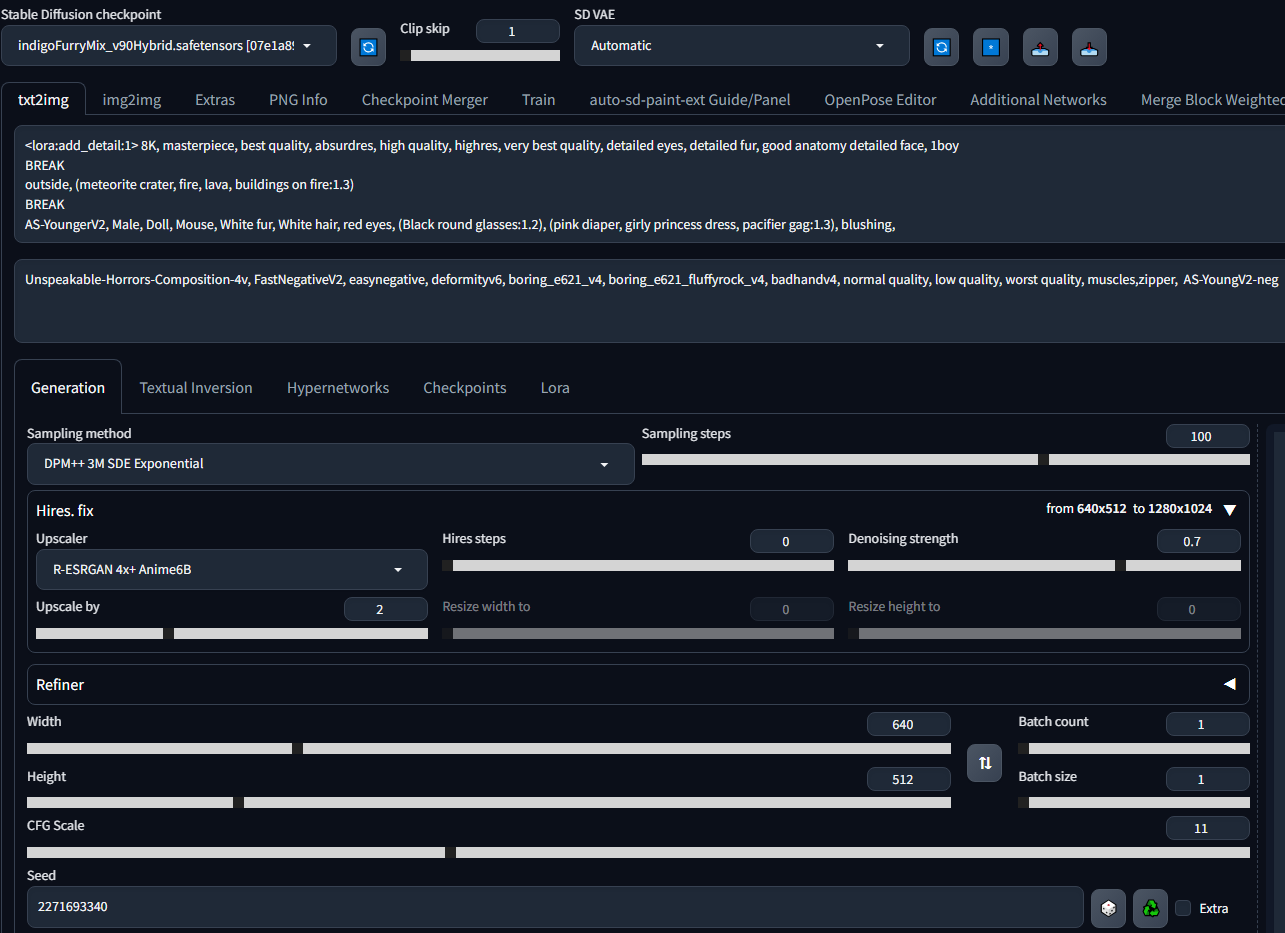Viewport: 1285px width, 933px height.
Task: Refresh the Stable Diffusion checkpoint list
Action: point(368,47)
